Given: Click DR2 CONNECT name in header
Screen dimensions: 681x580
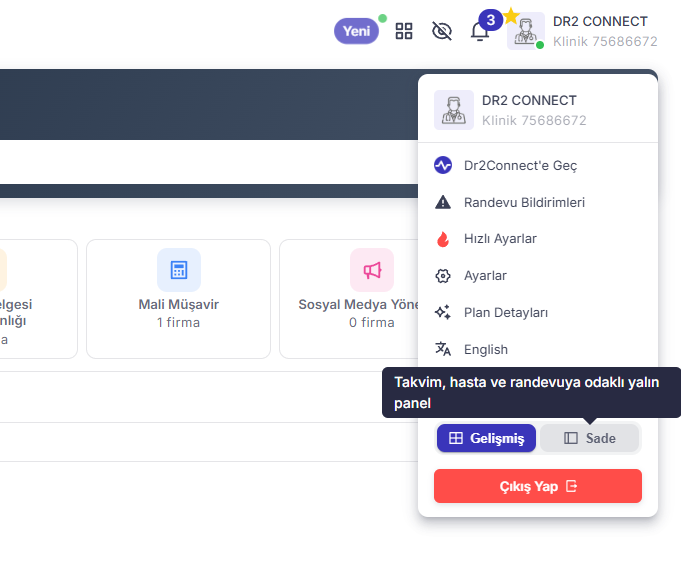Looking at the screenshot, I should (600, 21).
